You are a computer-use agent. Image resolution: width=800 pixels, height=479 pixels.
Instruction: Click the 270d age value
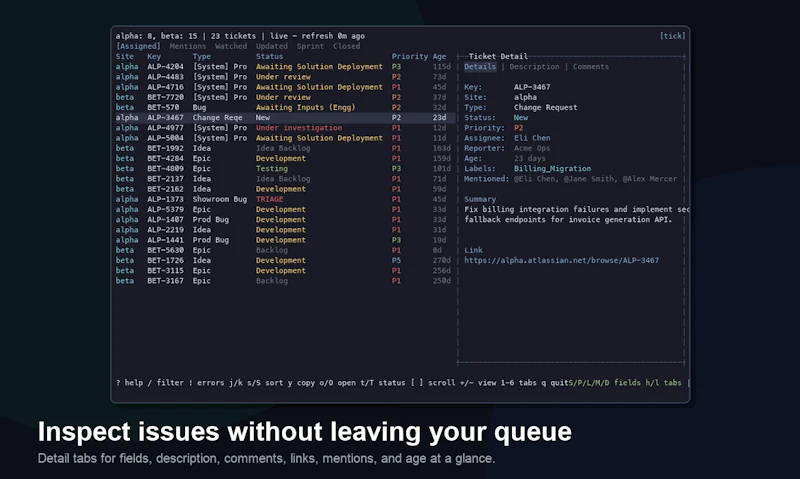coord(441,261)
